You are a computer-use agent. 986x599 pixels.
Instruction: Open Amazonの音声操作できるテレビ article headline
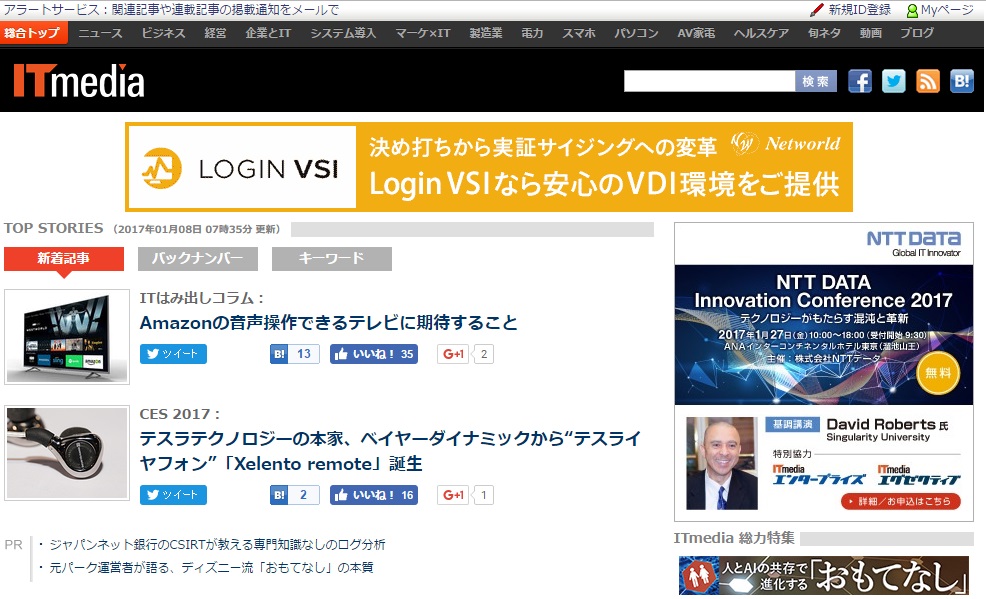coord(328,322)
